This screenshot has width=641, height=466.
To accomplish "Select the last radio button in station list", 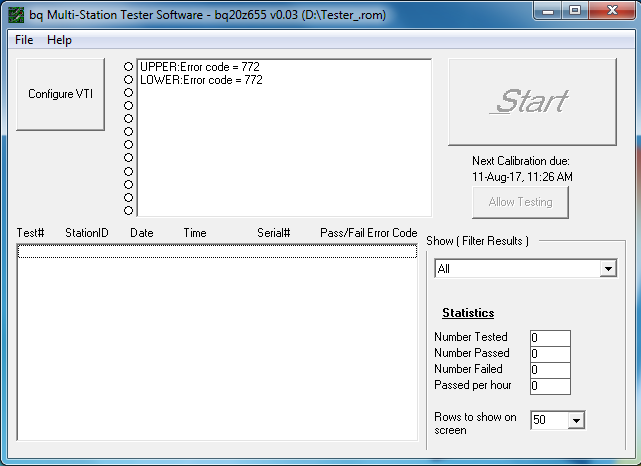I will tap(128, 211).
